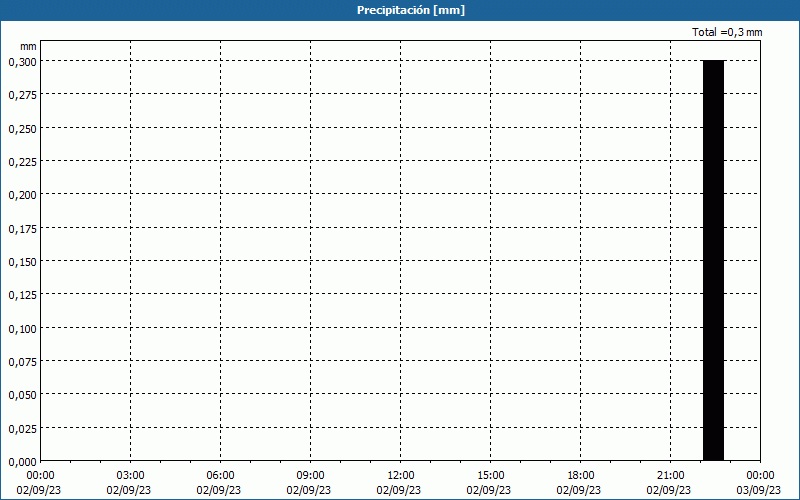
Task: Select the 0,250 y-axis label
Action: [x=22, y=128]
